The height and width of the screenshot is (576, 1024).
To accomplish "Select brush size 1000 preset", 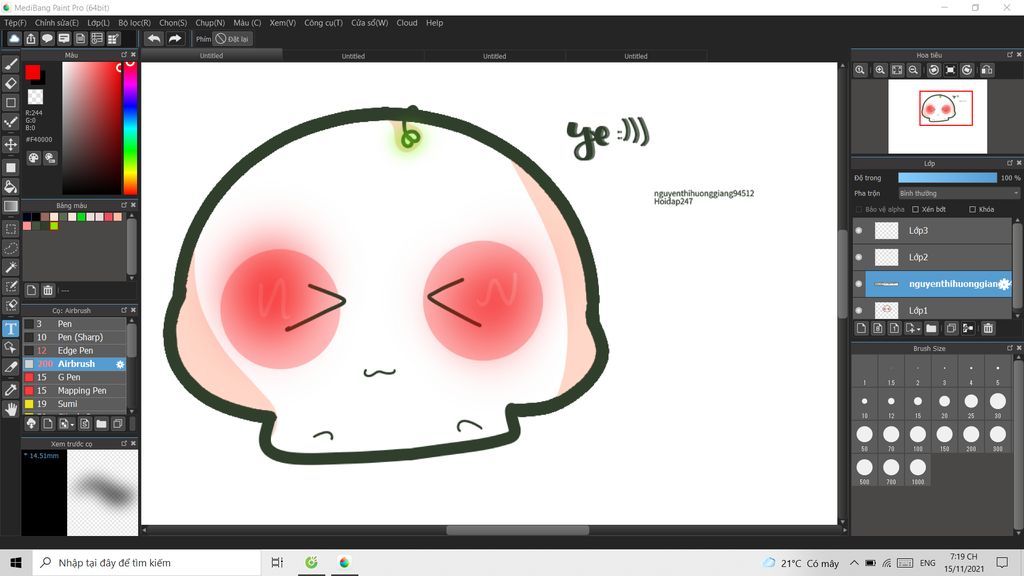I will 918,469.
